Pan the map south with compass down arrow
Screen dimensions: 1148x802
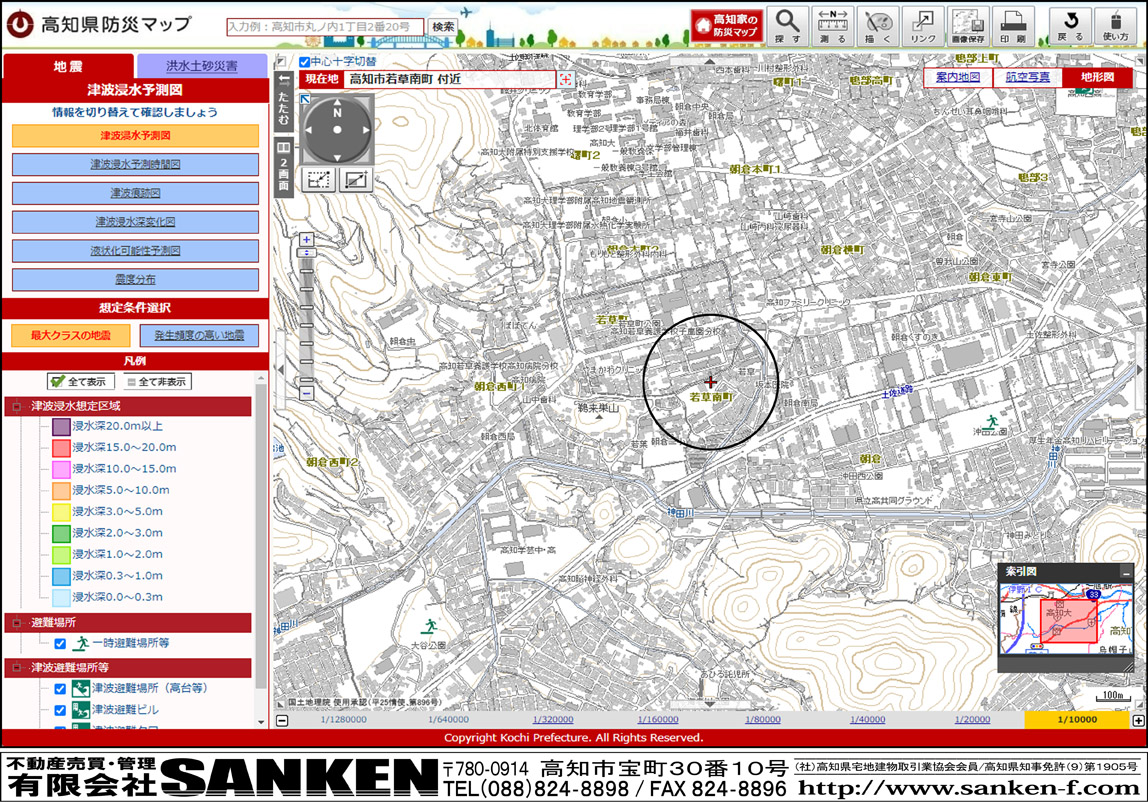(337, 157)
